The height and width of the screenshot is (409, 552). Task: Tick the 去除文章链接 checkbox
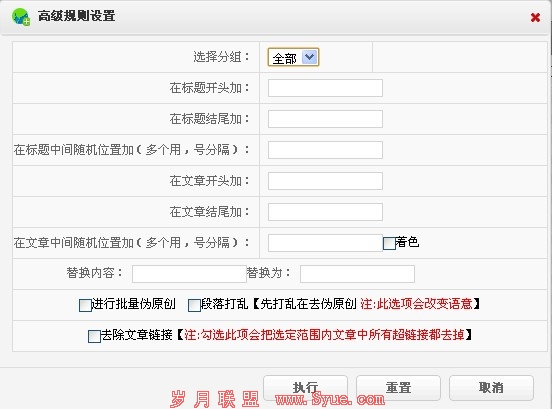[94, 336]
